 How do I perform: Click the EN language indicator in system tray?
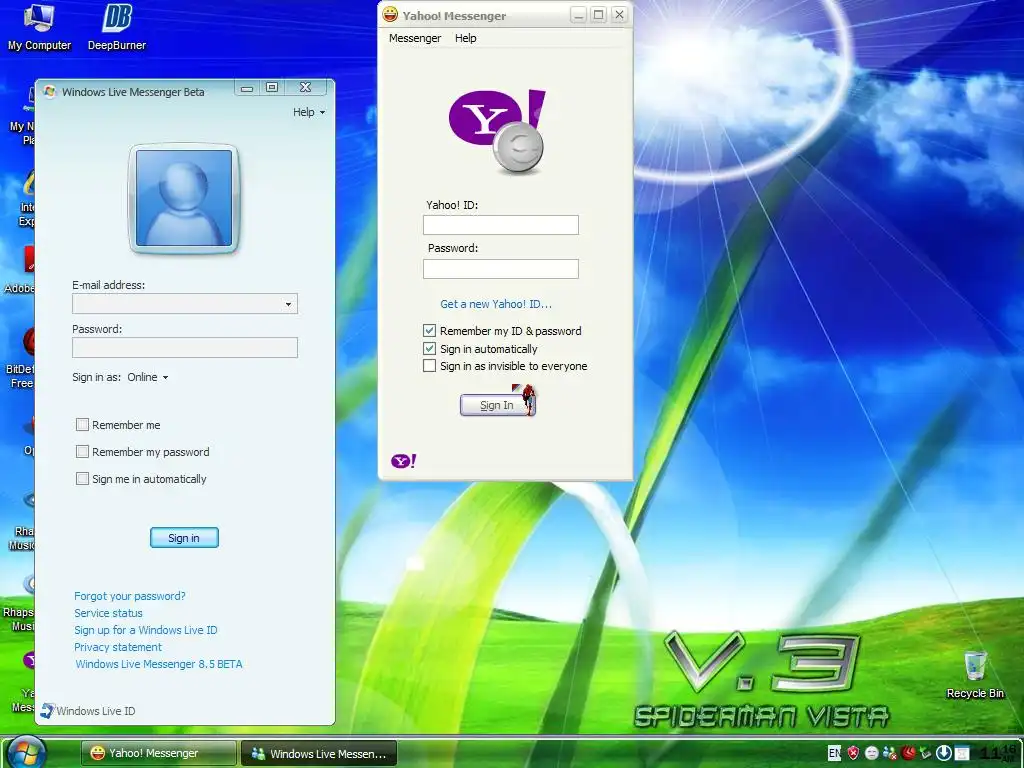click(834, 753)
